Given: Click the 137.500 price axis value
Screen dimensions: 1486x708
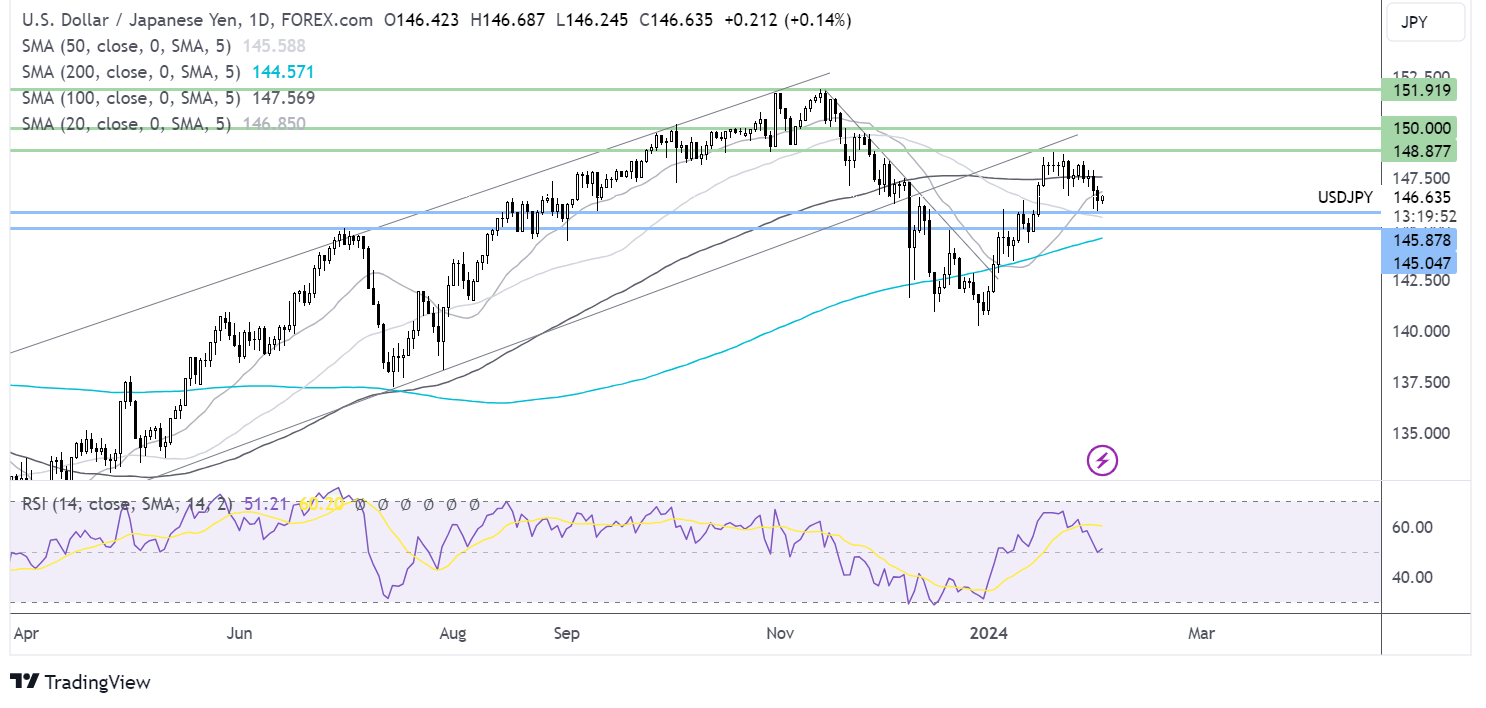Looking at the screenshot, I should [x=1423, y=382].
